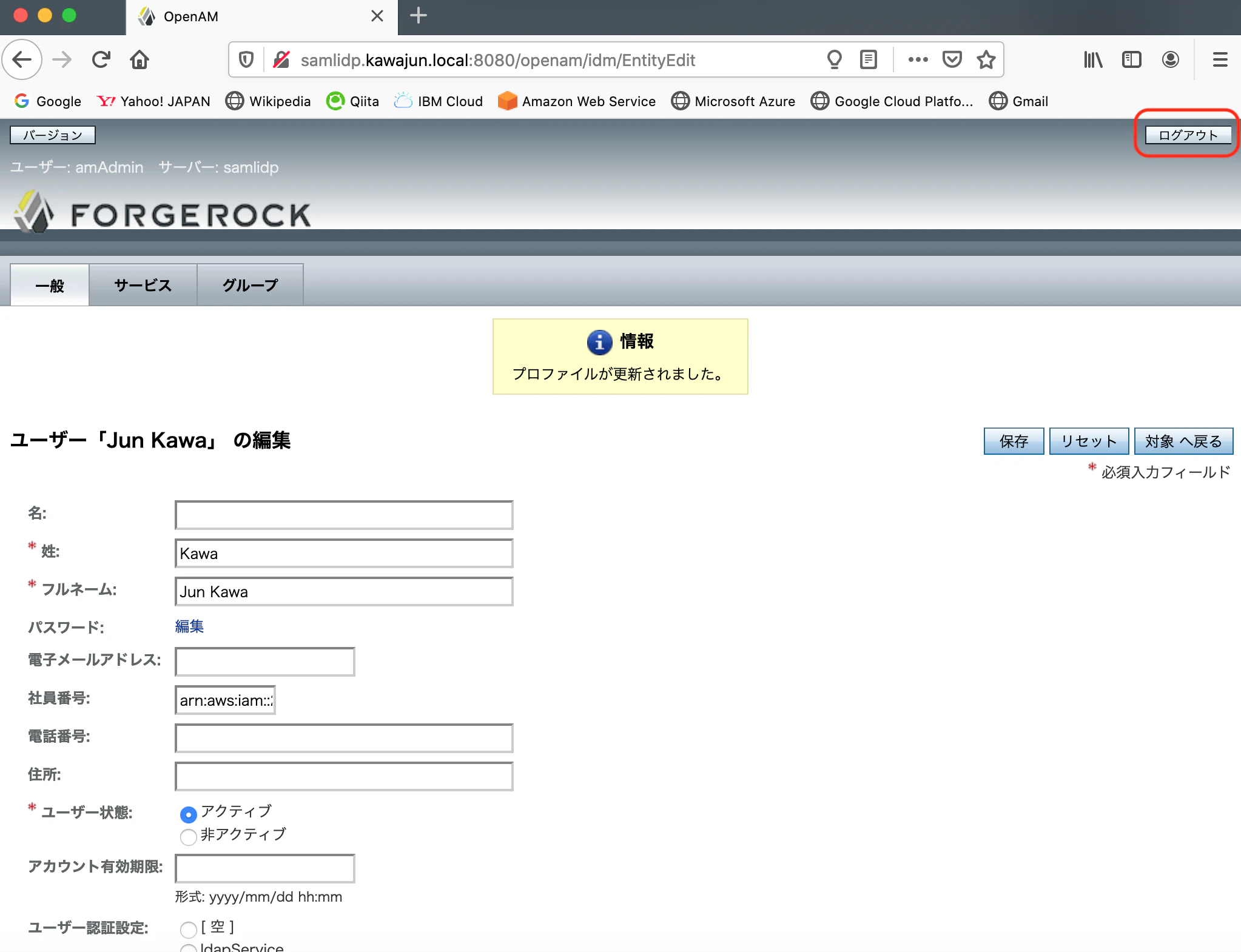The height and width of the screenshot is (952, 1241).
Task: Click the lightbulb icon in address bar
Action: pos(835,59)
